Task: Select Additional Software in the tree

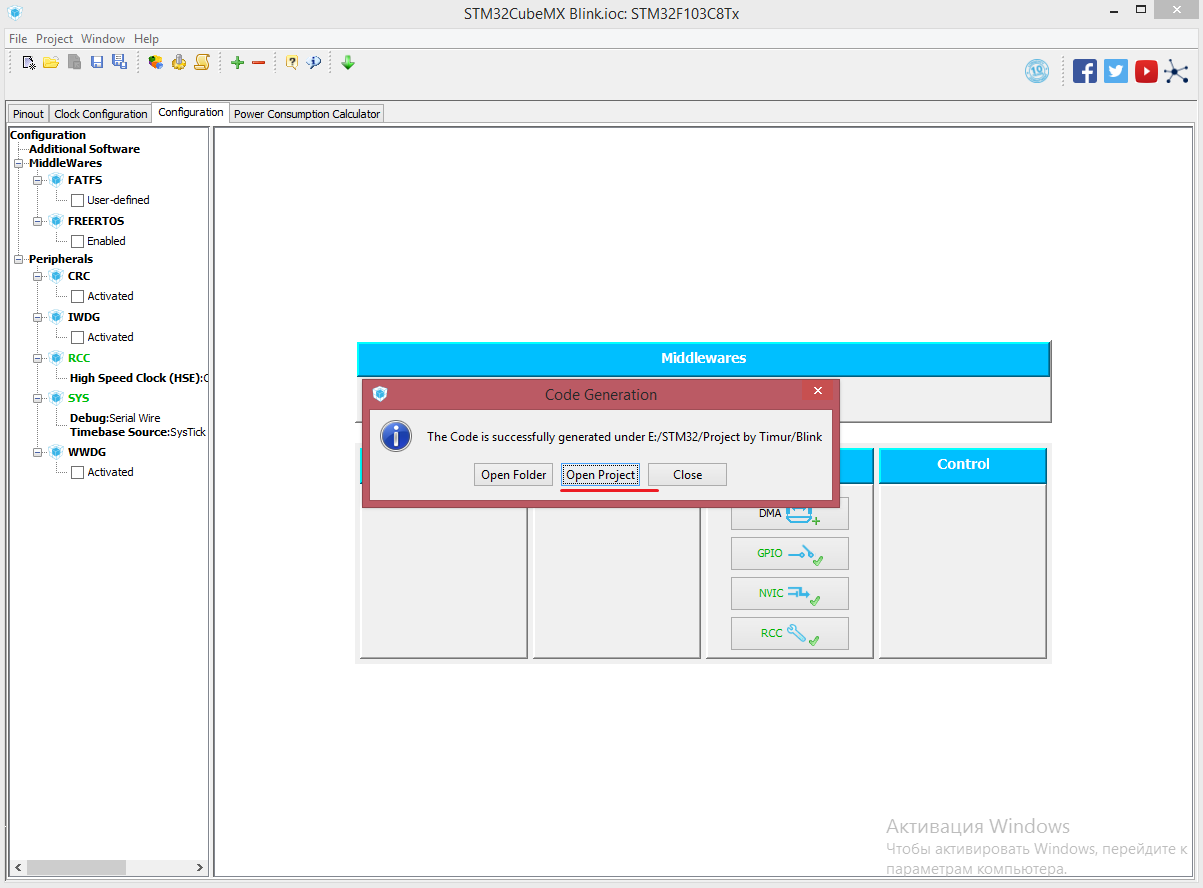Action: point(84,149)
